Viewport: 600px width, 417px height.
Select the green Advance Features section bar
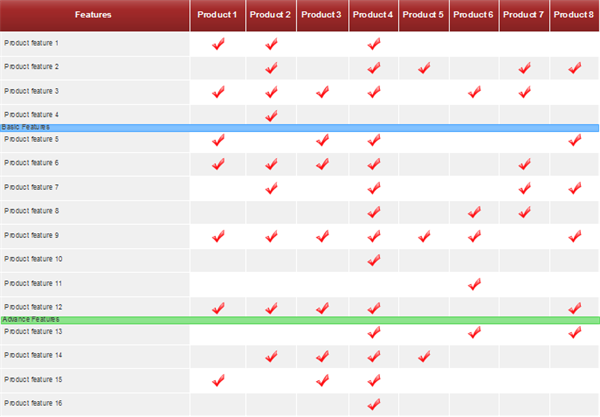pyautogui.click(x=300, y=320)
